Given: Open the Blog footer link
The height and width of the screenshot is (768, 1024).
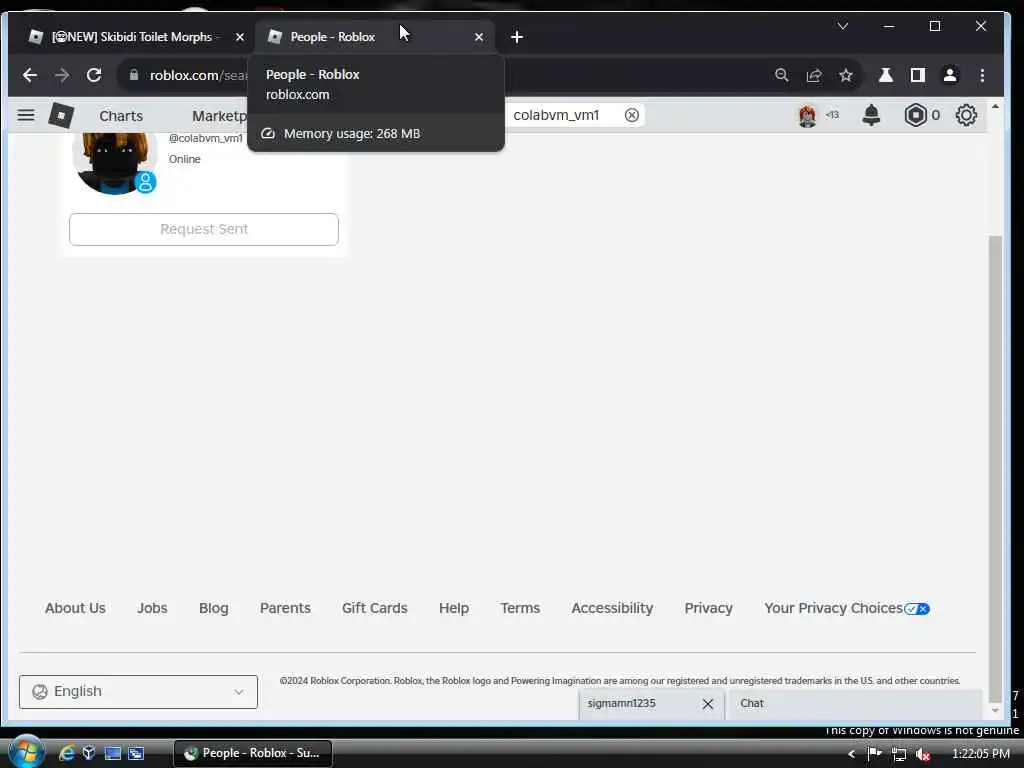Looking at the screenshot, I should pyautogui.click(x=214, y=608).
